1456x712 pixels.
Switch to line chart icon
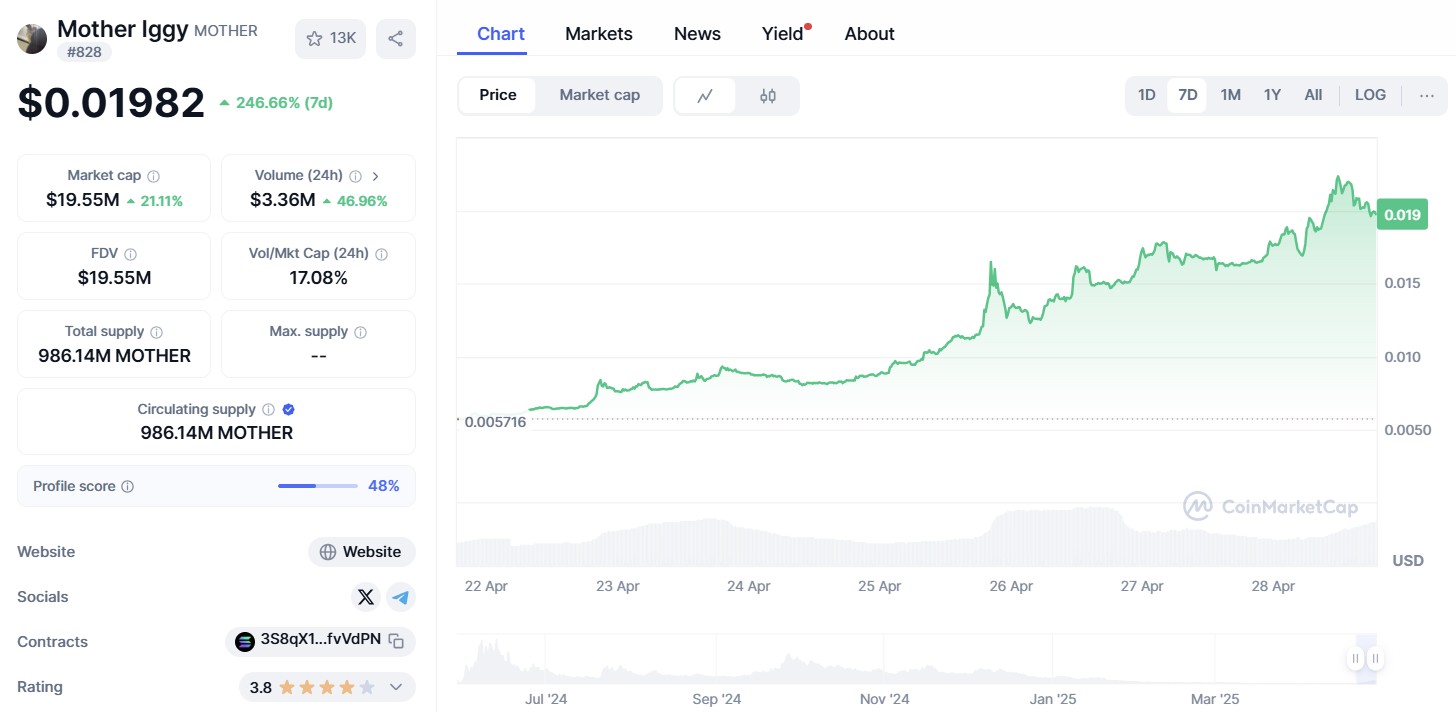pyautogui.click(x=705, y=96)
